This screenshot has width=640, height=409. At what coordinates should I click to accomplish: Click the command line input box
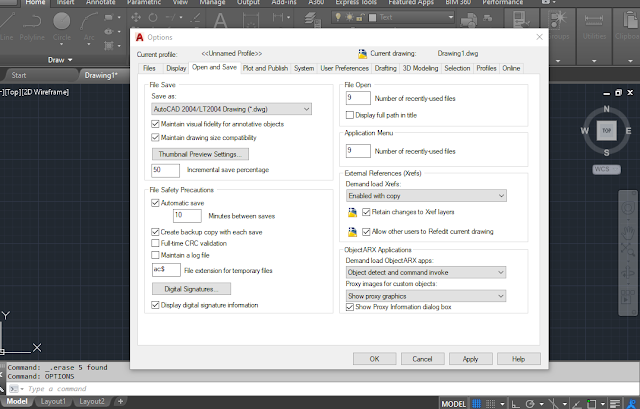tap(322, 389)
